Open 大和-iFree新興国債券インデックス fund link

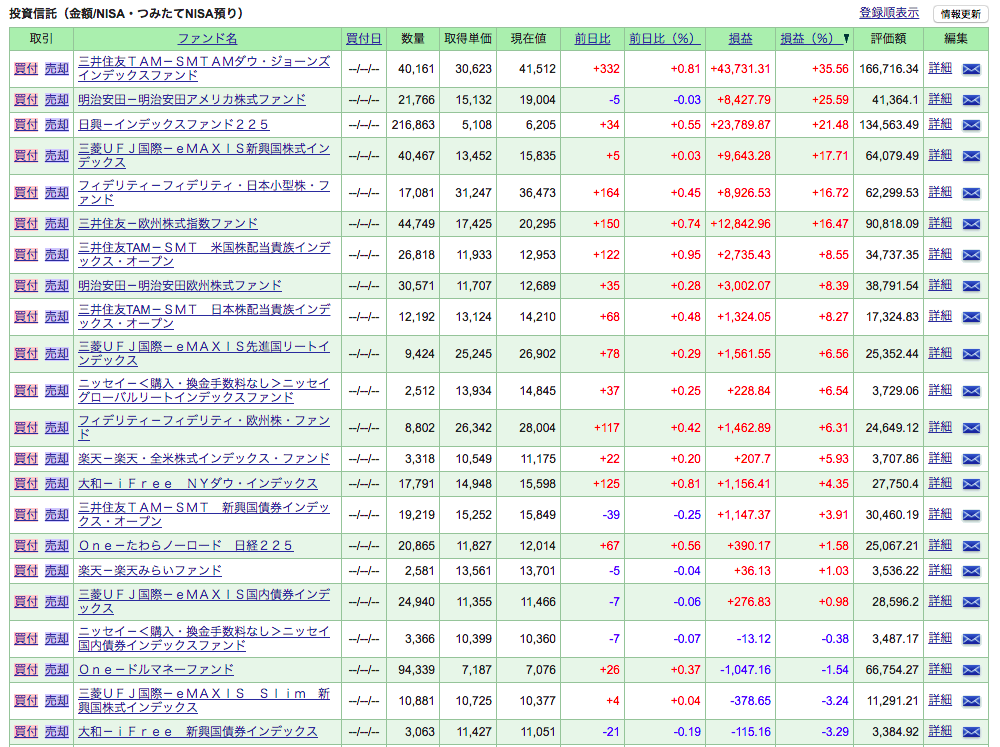(x=198, y=732)
